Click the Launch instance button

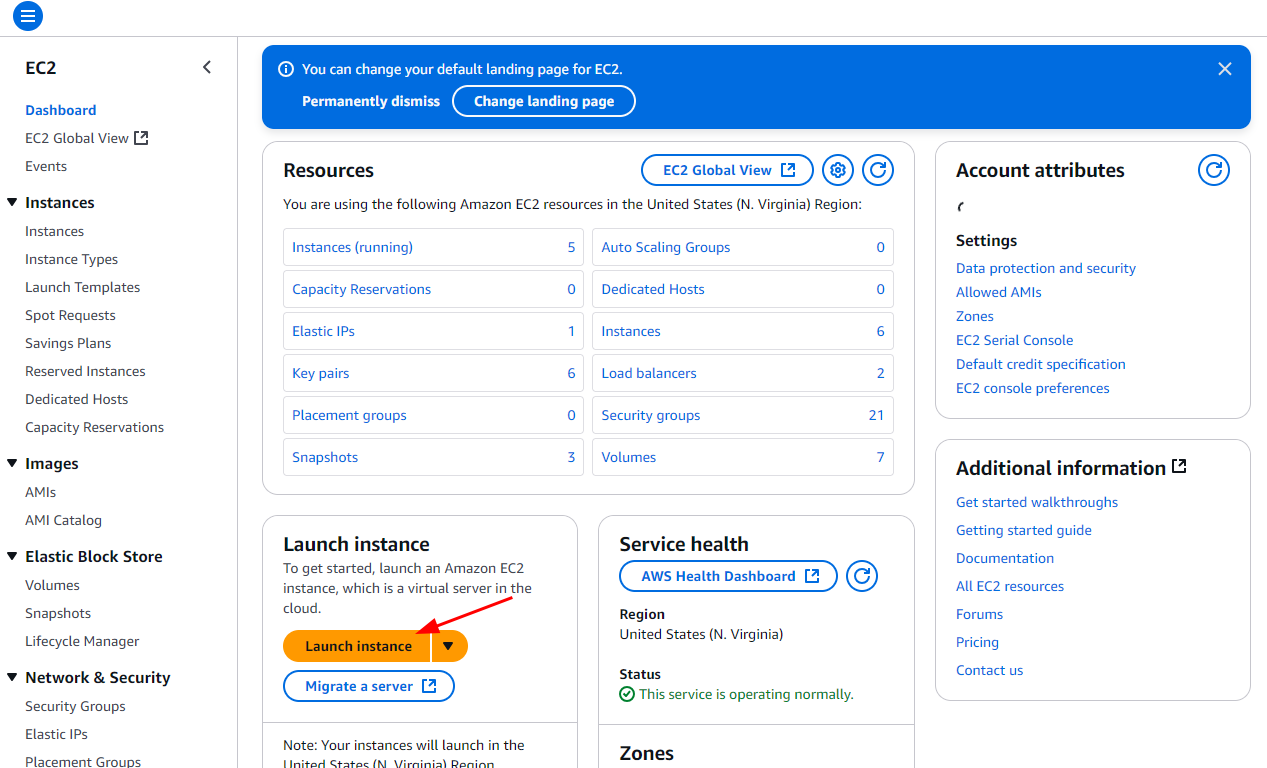(x=357, y=646)
